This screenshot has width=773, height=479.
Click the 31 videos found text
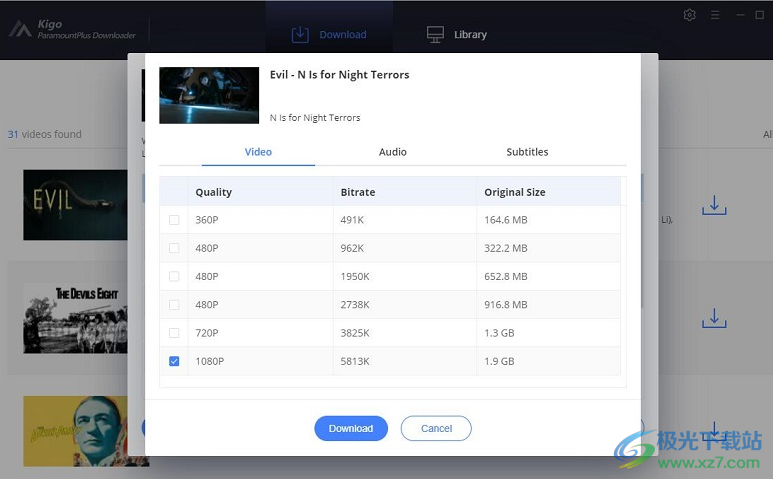point(44,134)
